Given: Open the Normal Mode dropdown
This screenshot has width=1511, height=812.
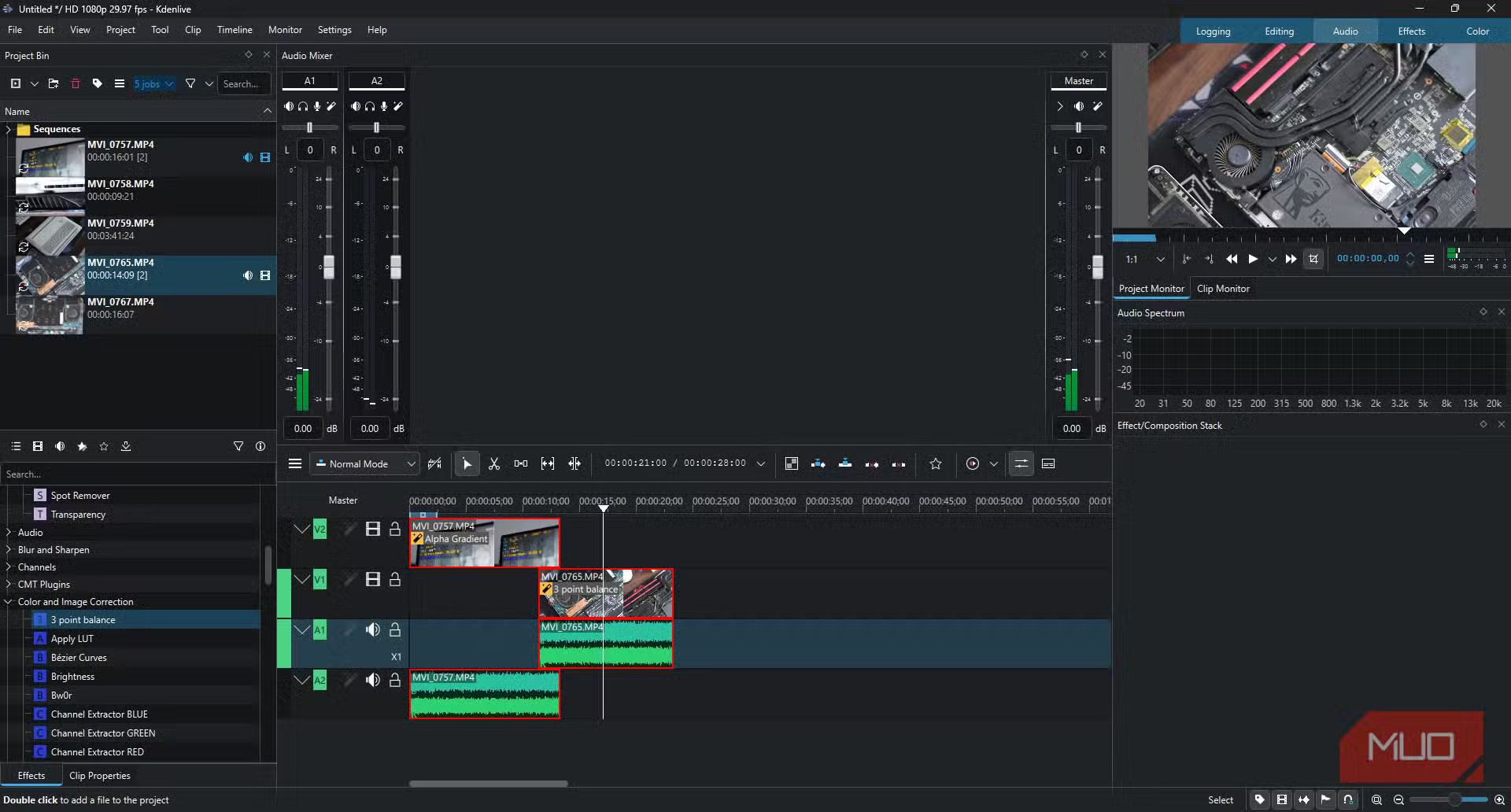Looking at the screenshot, I should (x=365, y=464).
